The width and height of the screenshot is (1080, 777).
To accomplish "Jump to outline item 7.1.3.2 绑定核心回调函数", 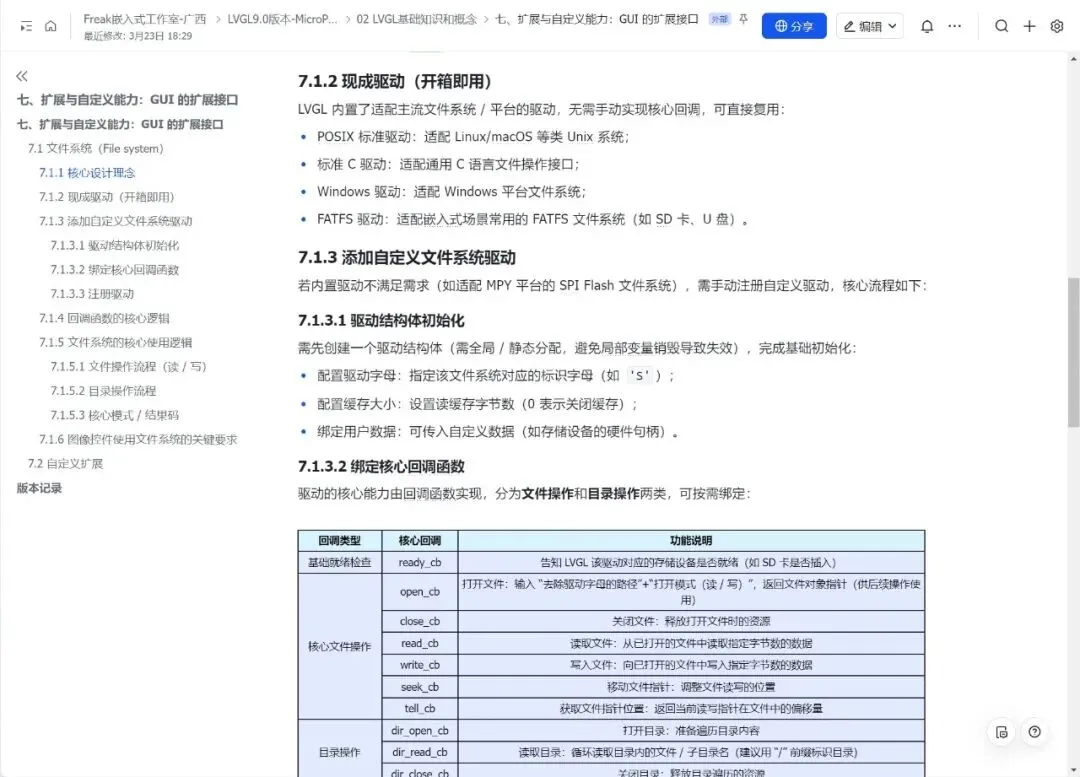I will coord(114,269).
